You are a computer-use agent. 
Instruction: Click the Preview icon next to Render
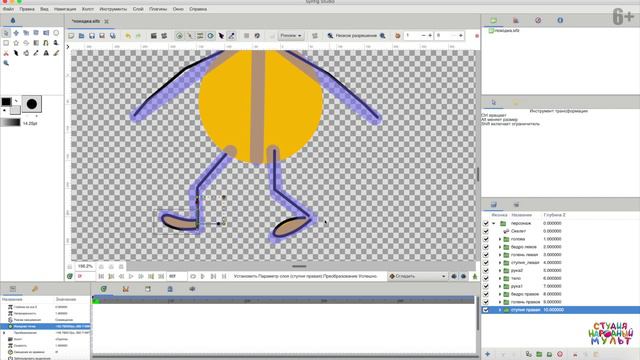tap(164, 36)
